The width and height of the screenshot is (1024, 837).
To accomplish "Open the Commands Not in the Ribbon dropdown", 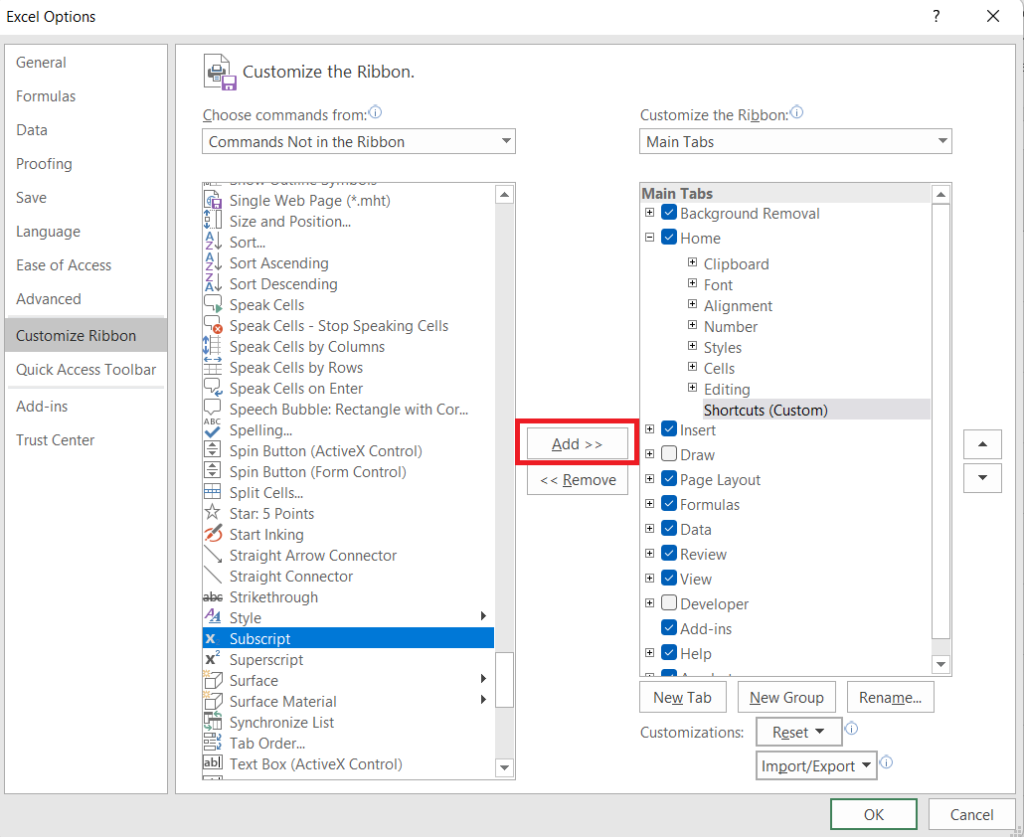I will tap(504, 141).
